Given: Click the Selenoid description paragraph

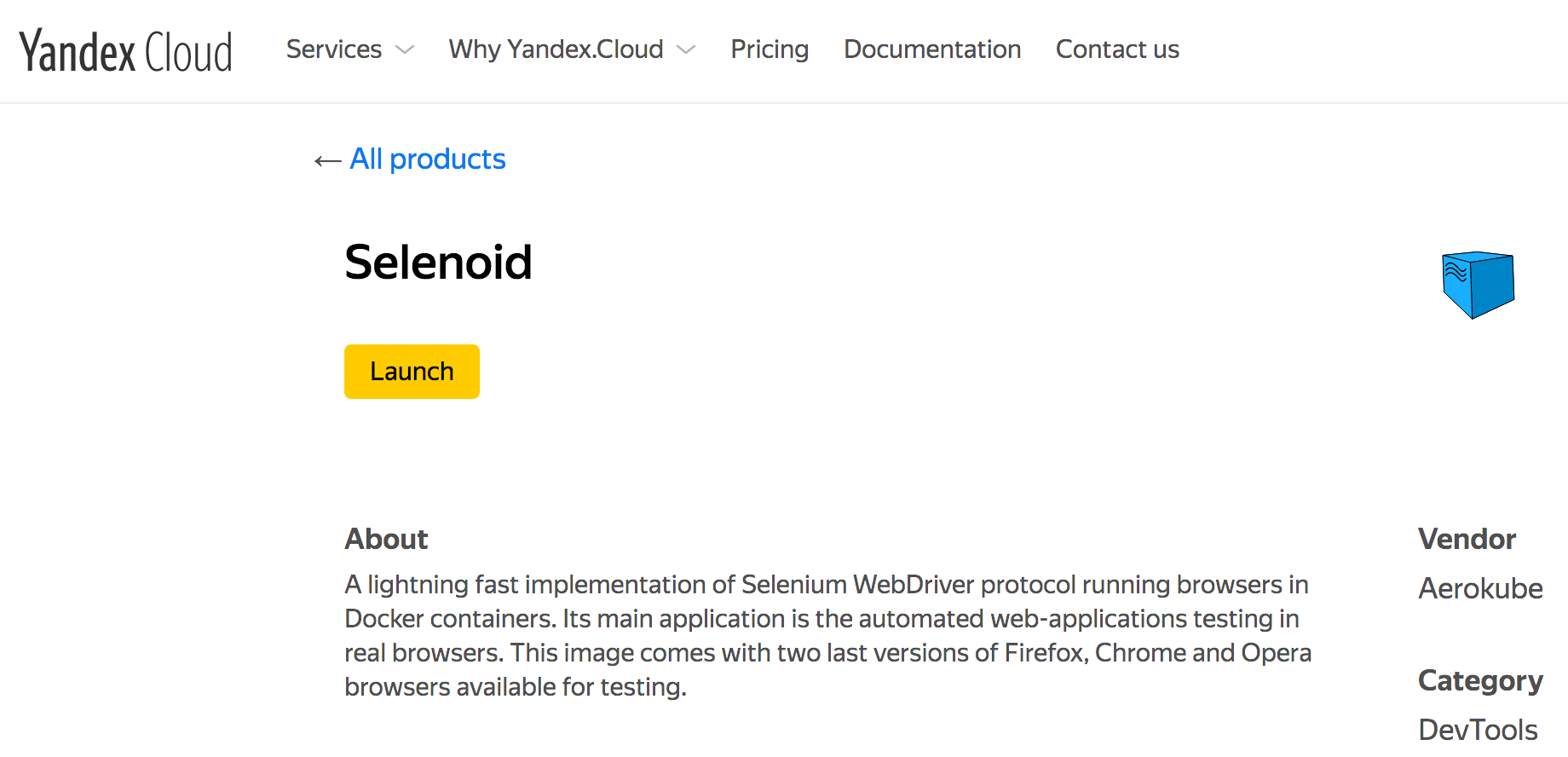Looking at the screenshot, I should click(x=827, y=635).
